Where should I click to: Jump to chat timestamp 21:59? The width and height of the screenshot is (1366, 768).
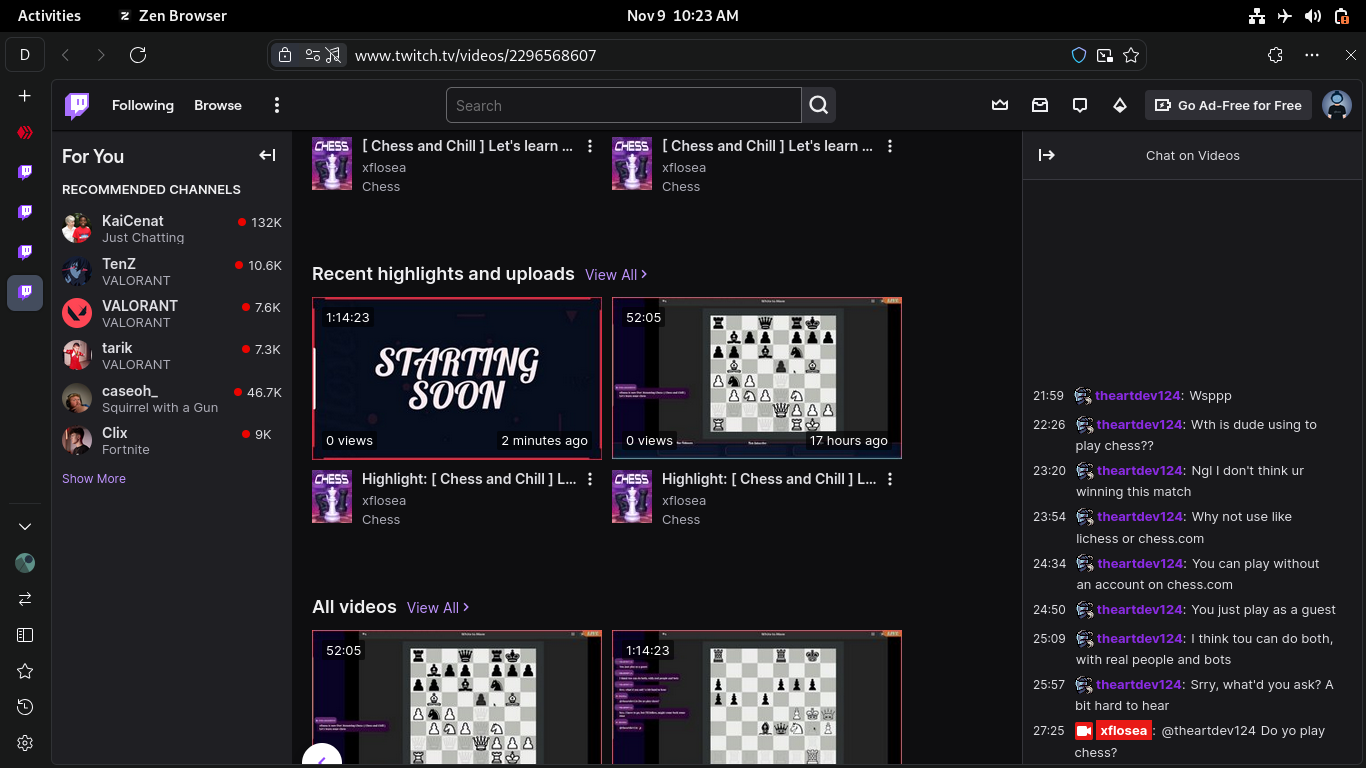[1049, 396]
